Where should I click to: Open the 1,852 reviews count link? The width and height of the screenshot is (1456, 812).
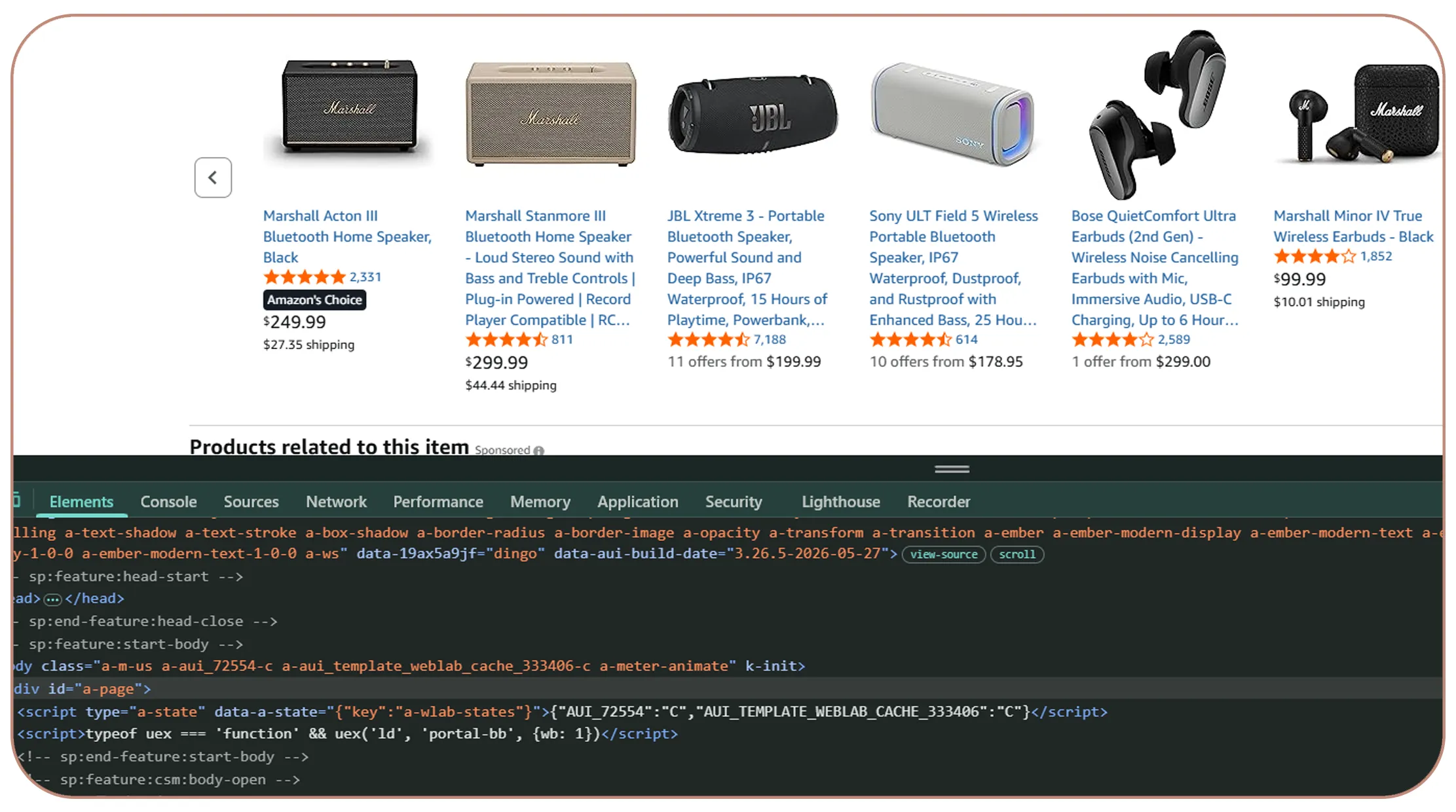pyautogui.click(x=1376, y=256)
